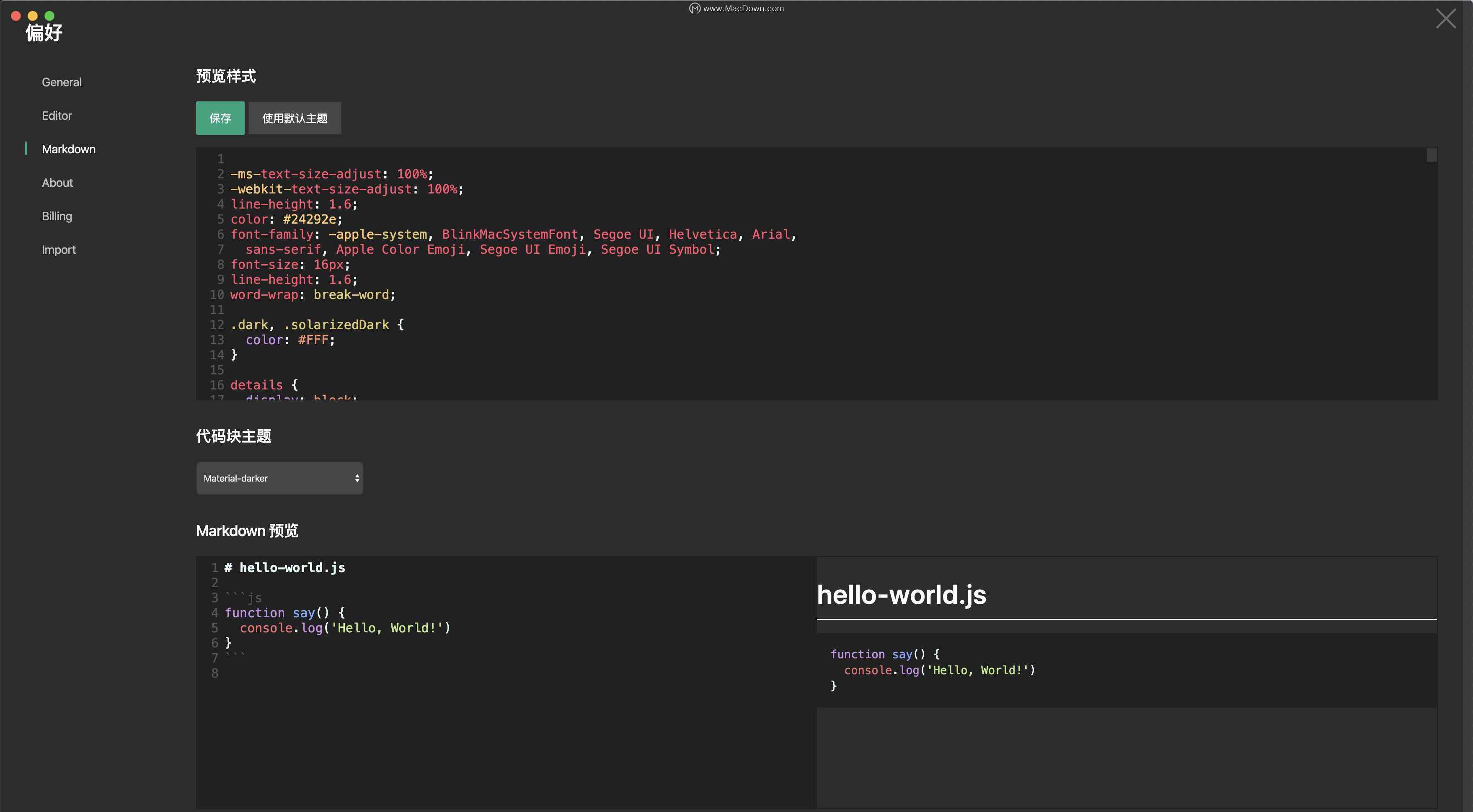Click the 偏好 preferences title
The width and height of the screenshot is (1473, 812).
click(44, 33)
